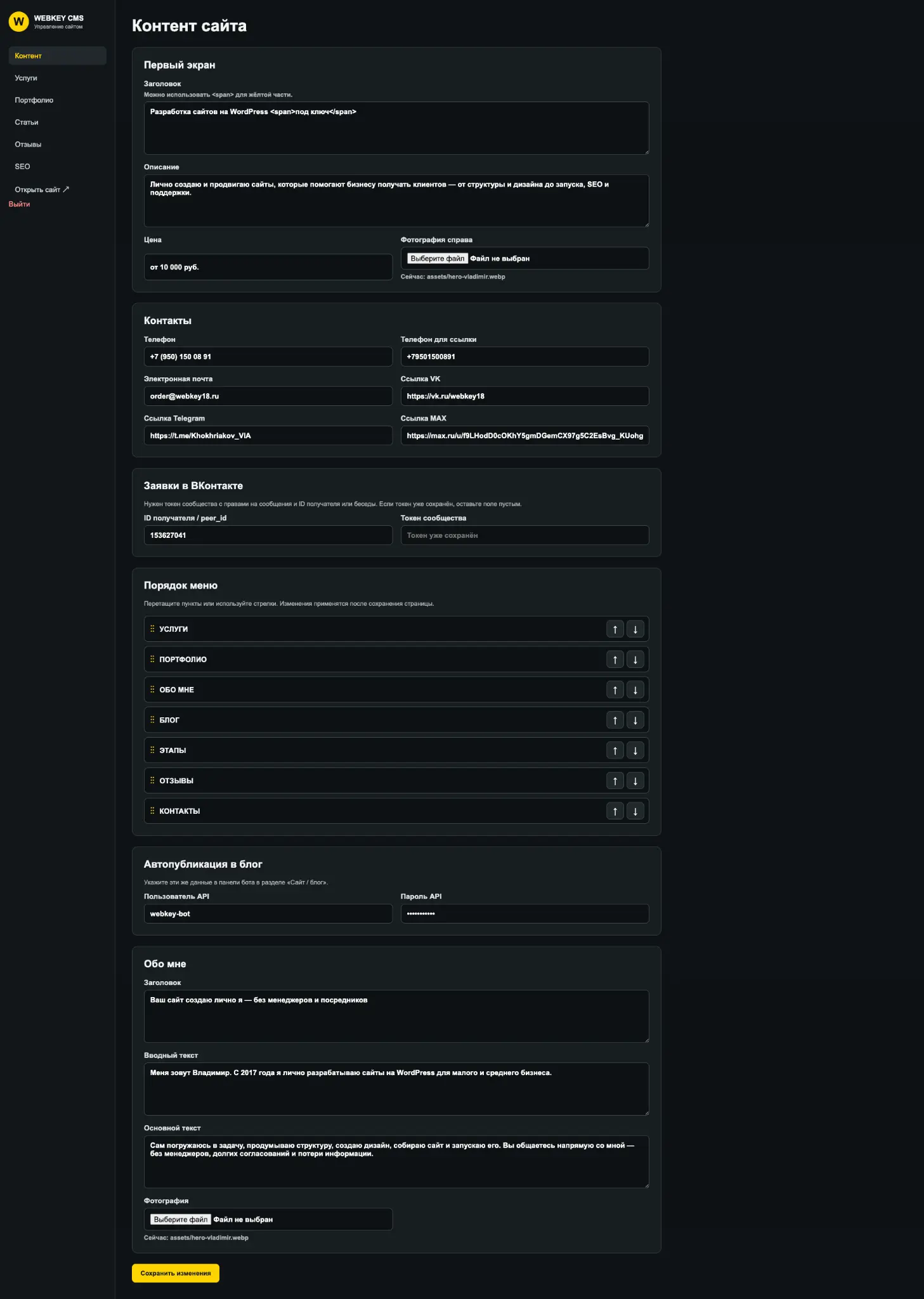
Task: Click into the Основной текст textarea
Action: (x=396, y=1162)
